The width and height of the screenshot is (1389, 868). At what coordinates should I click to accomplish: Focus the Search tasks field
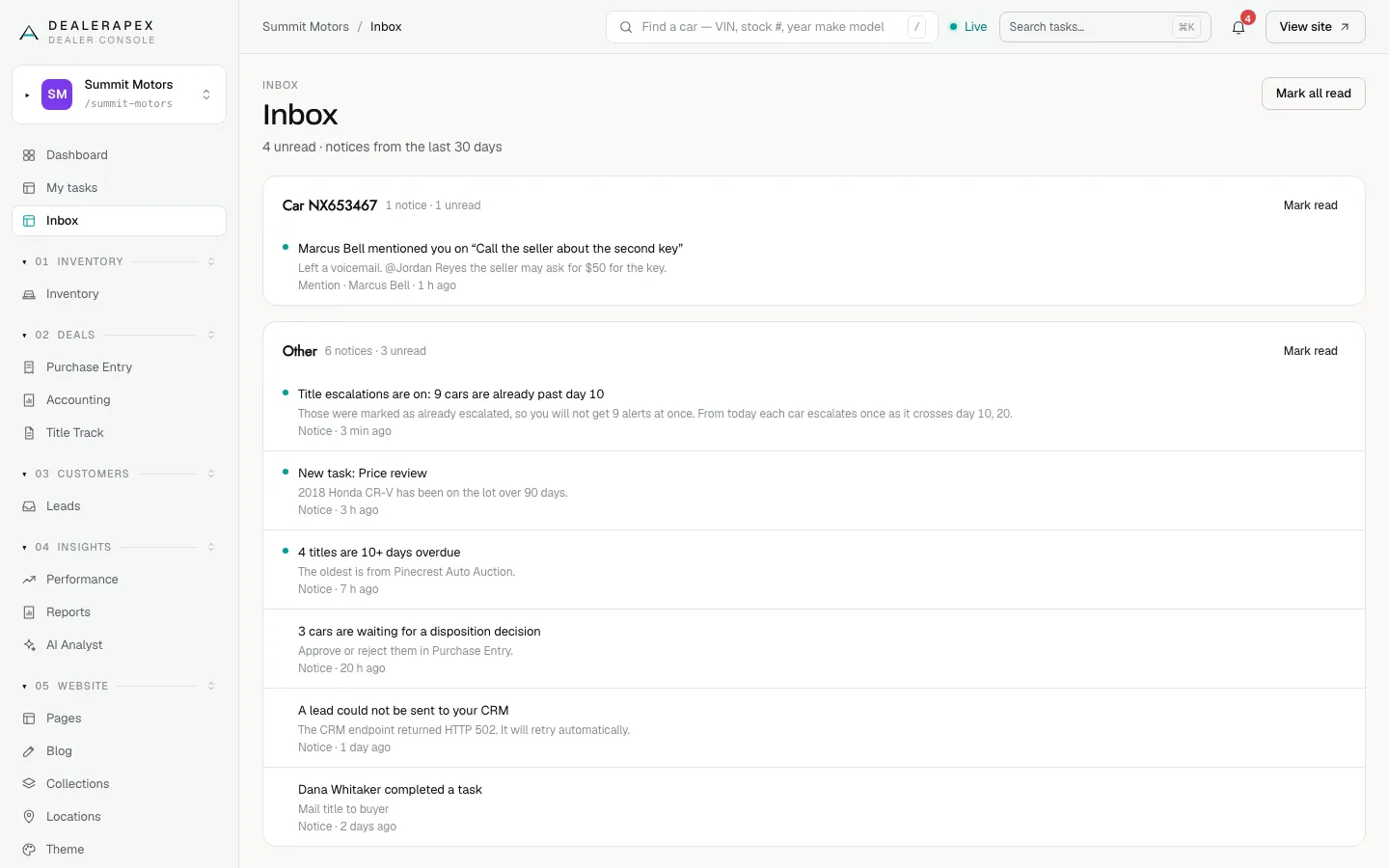[x=1105, y=27]
